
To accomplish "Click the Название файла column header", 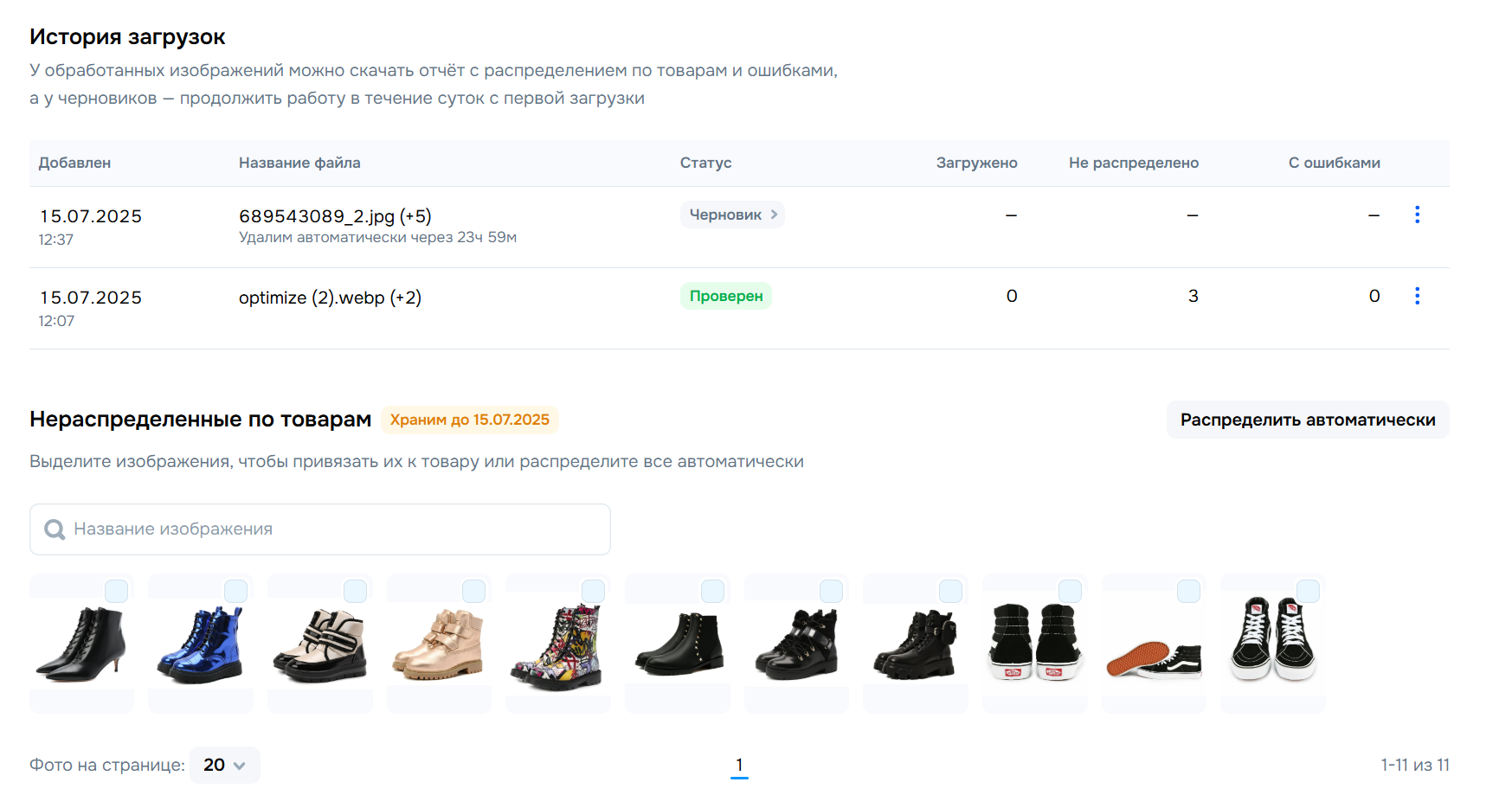I will (x=299, y=163).
